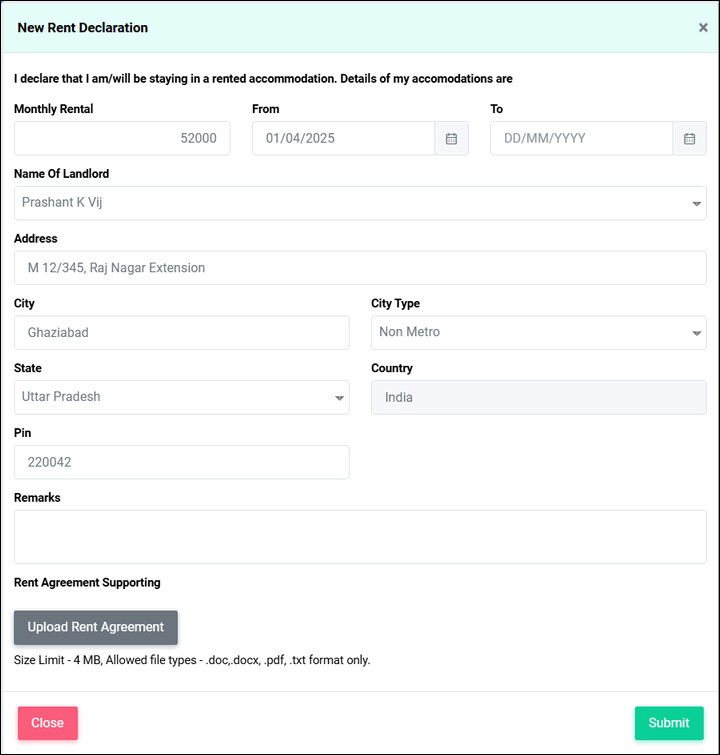The width and height of the screenshot is (720, 755).
Task: Click the Name Of Landlord label
Action: pos(62,174)
